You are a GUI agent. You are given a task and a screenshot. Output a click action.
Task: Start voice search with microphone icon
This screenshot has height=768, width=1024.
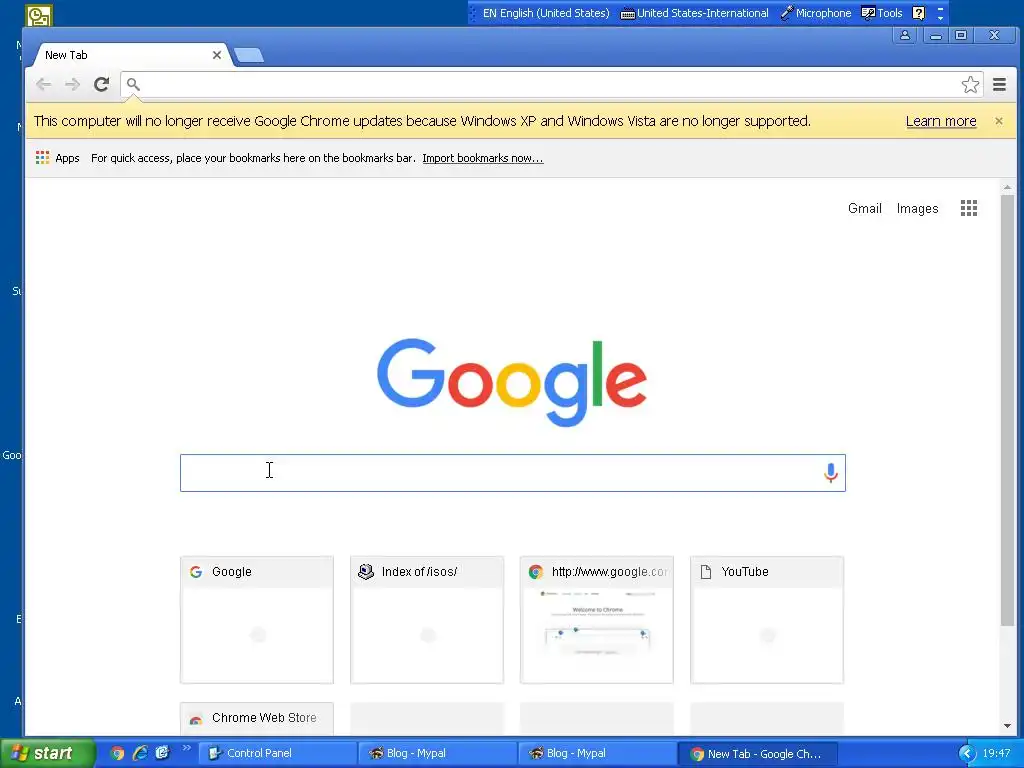click(x=830, y=472)
